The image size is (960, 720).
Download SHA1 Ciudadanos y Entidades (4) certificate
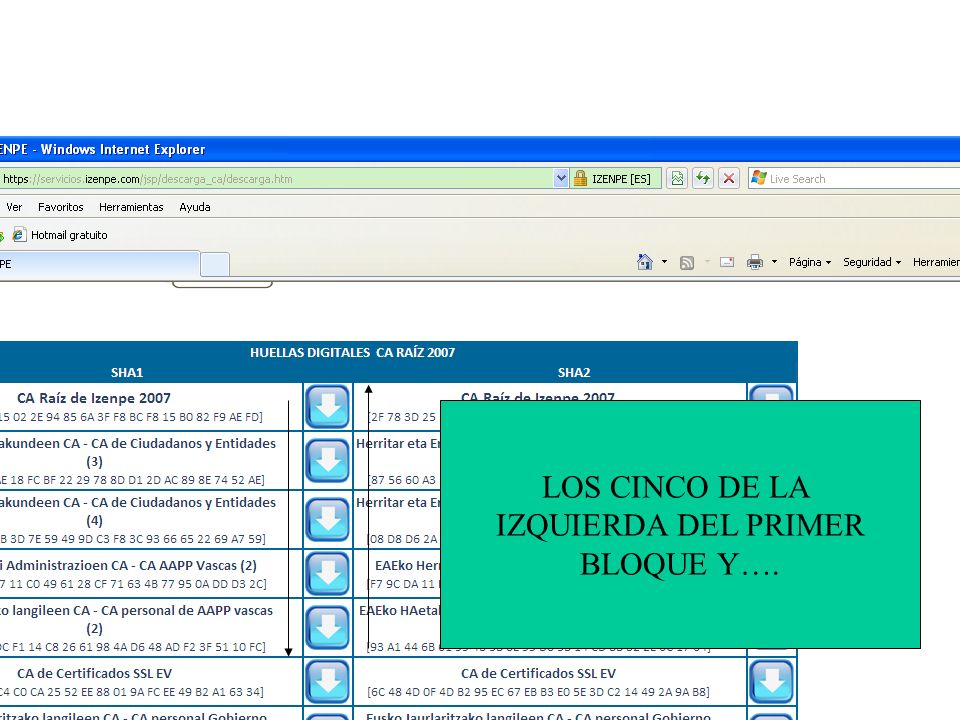pyautogui.click(x=328, y=519)
